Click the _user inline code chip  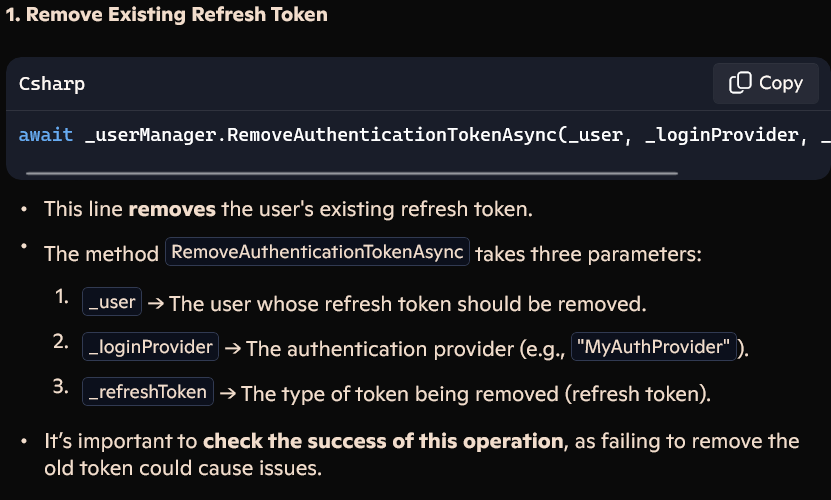112,302
